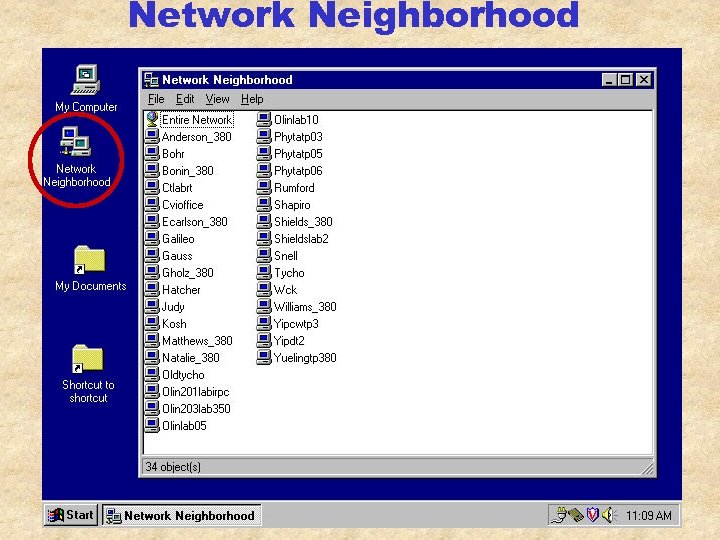
Task: Select the Ctlabrt computer icon
Action: (152, 187)
